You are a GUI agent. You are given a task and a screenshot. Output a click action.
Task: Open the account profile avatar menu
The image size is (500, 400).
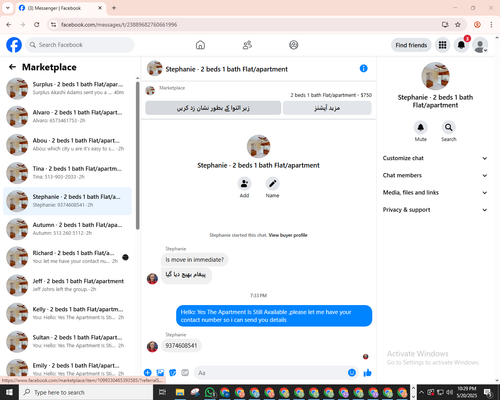(480, 45)
